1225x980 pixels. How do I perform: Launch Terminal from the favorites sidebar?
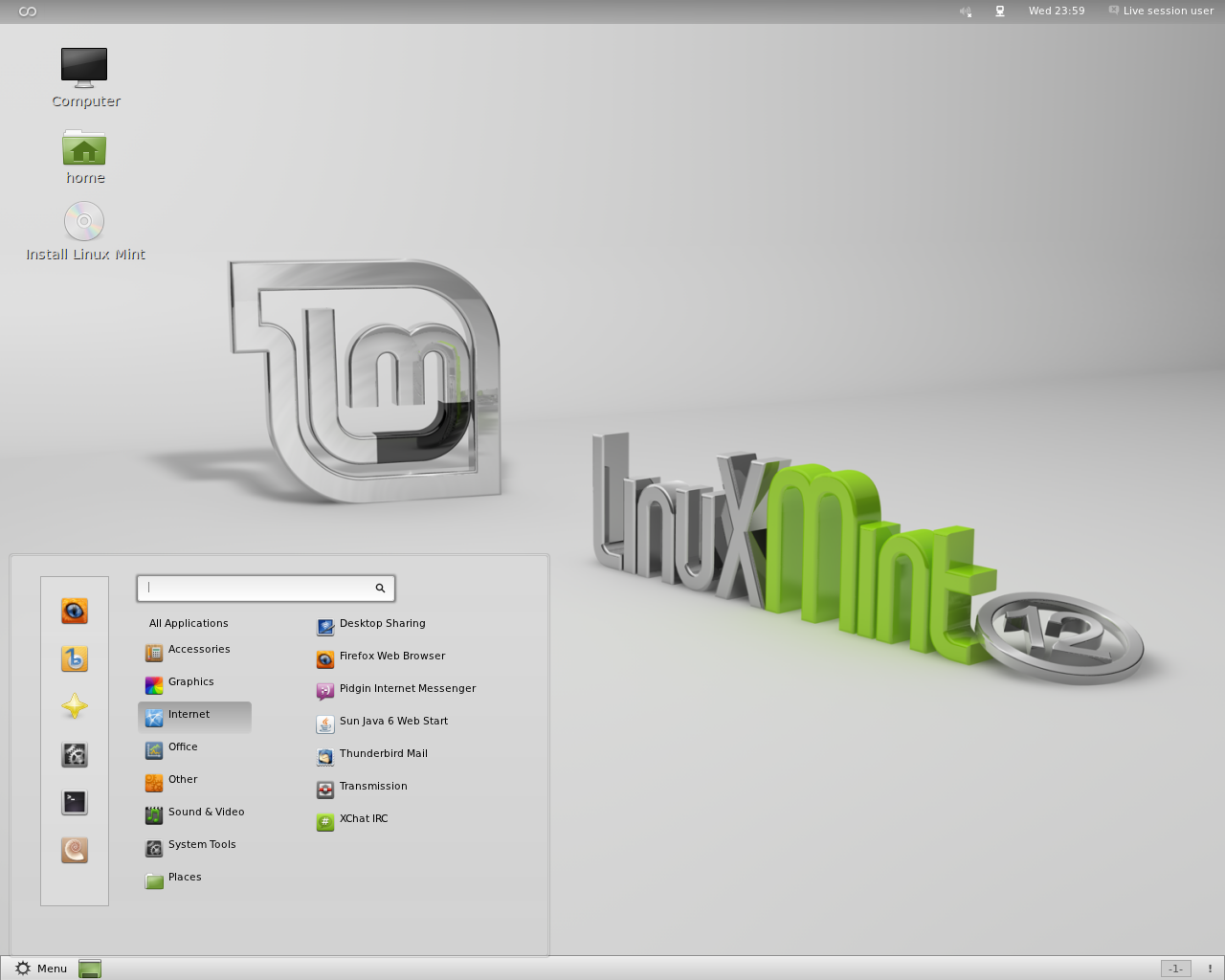(75, 802)
